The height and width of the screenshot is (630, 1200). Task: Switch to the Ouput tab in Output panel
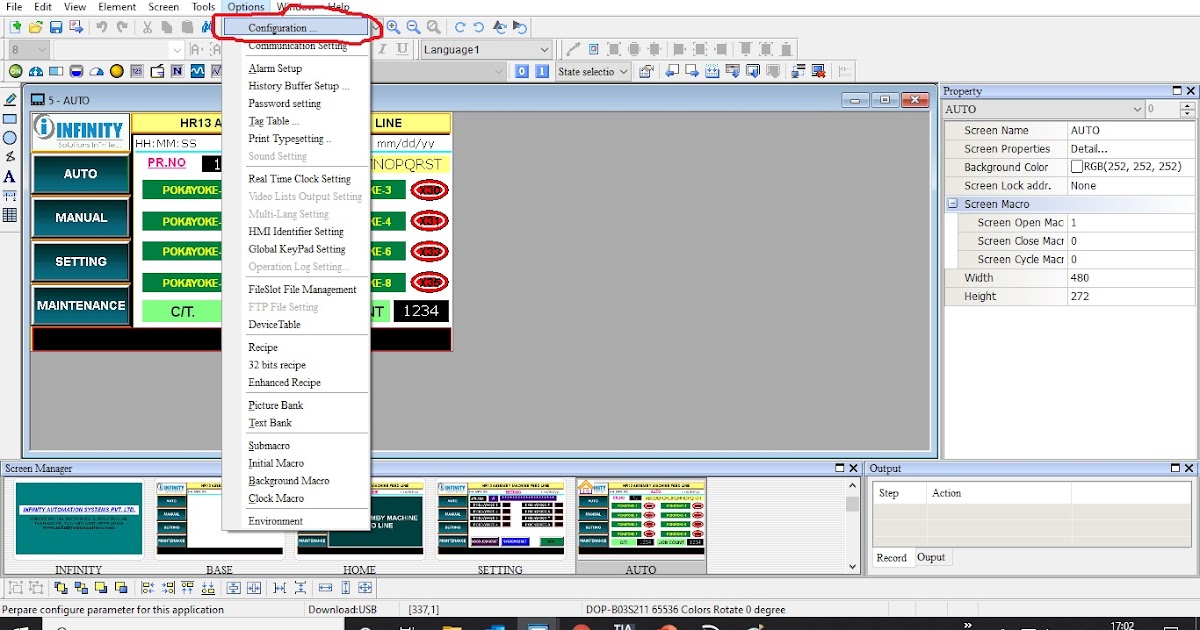[x=932, y=558]
